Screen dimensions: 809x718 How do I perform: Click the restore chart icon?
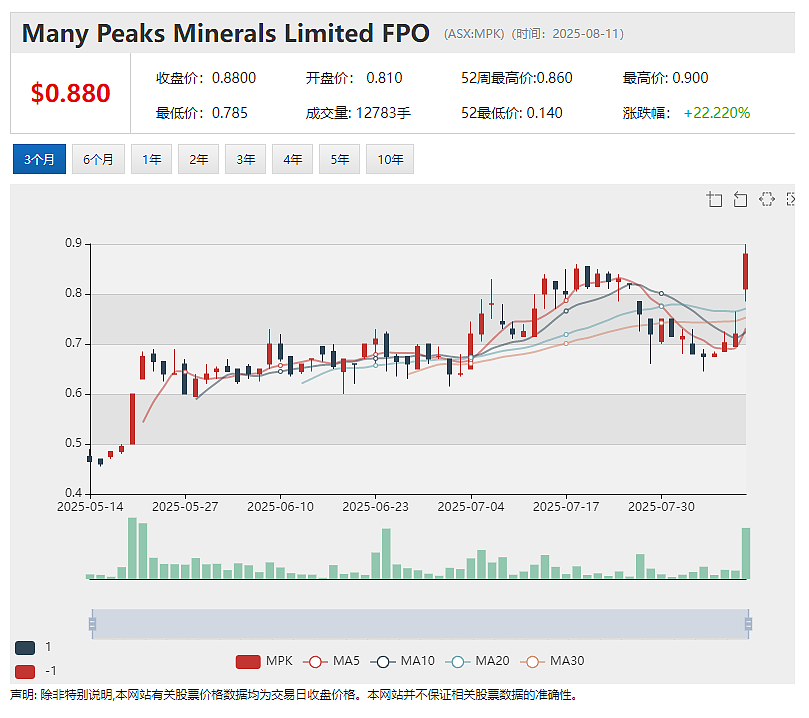767,199
